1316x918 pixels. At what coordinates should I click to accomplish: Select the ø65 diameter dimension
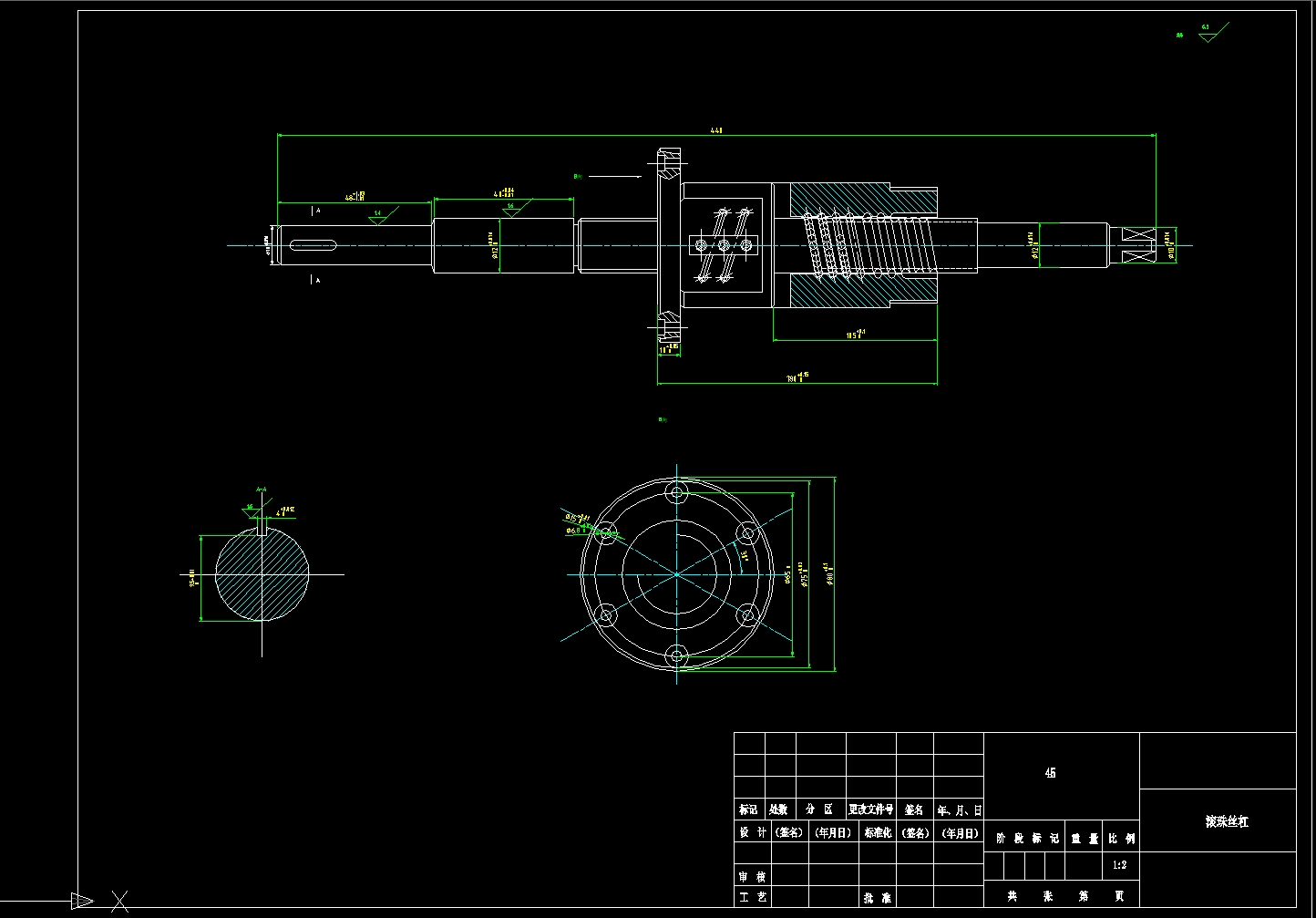787,575
